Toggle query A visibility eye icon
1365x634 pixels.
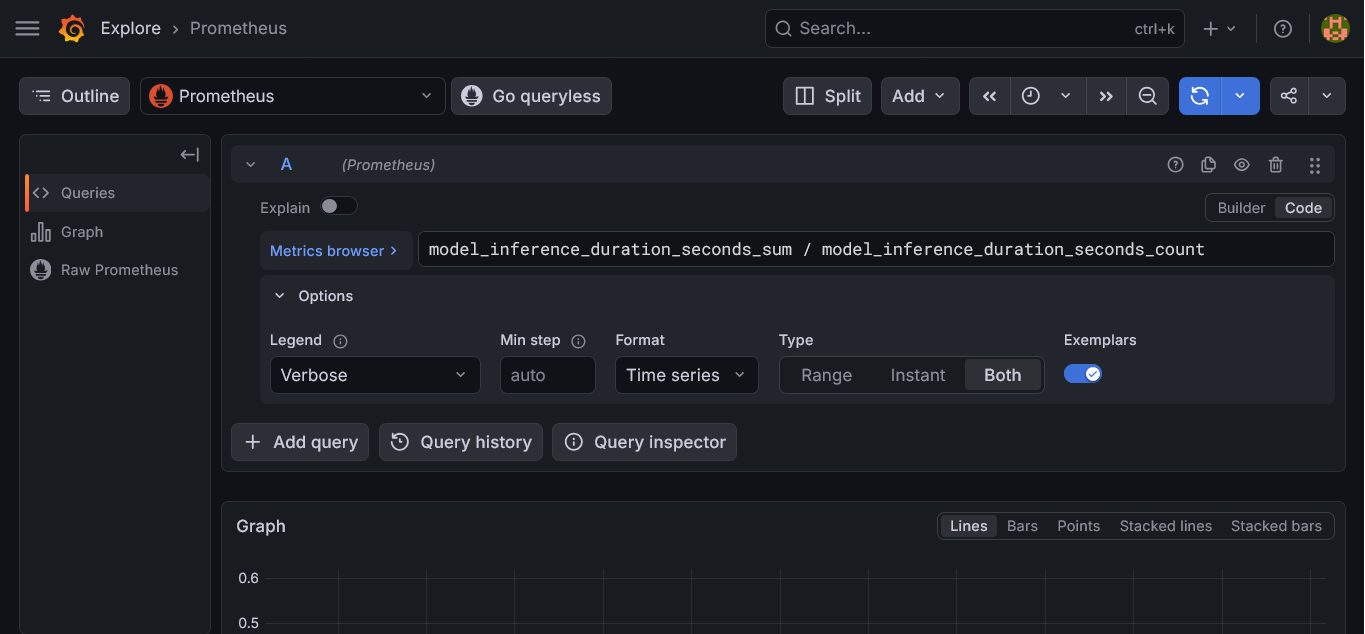[x=1242, y=165]
